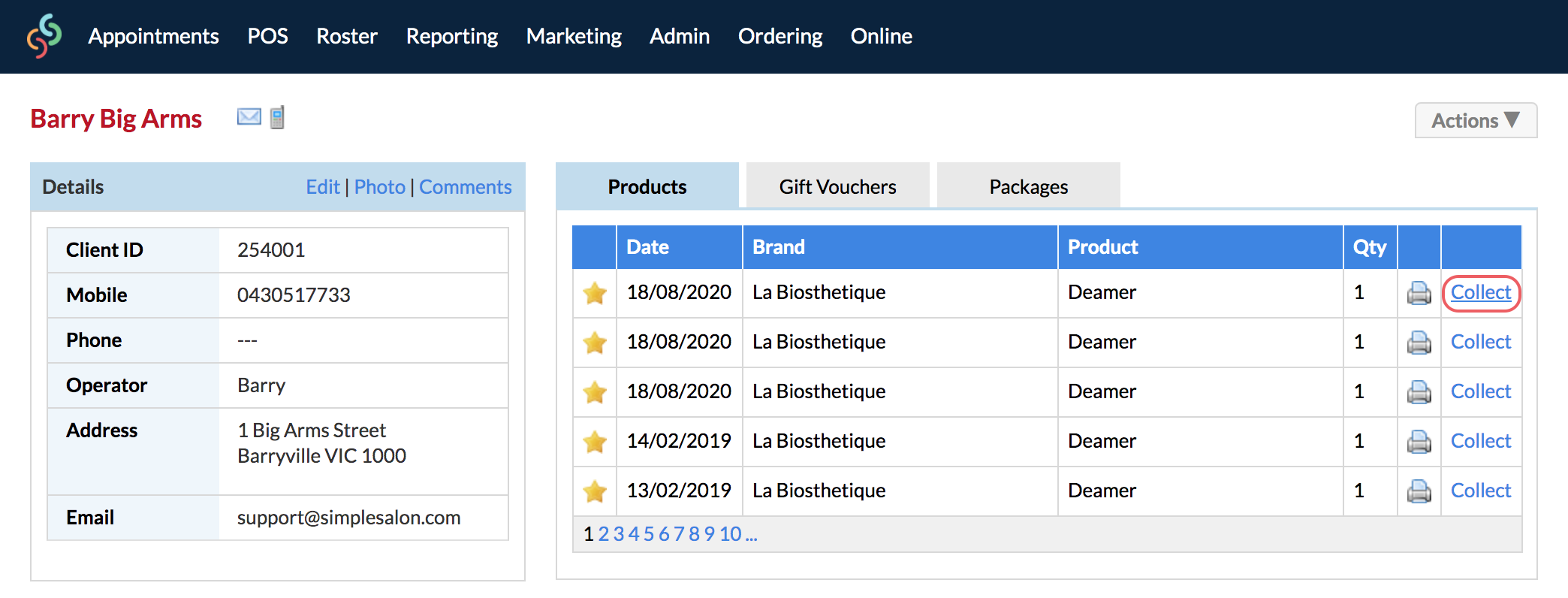Open the Actions dropdown

[1476, 120]
